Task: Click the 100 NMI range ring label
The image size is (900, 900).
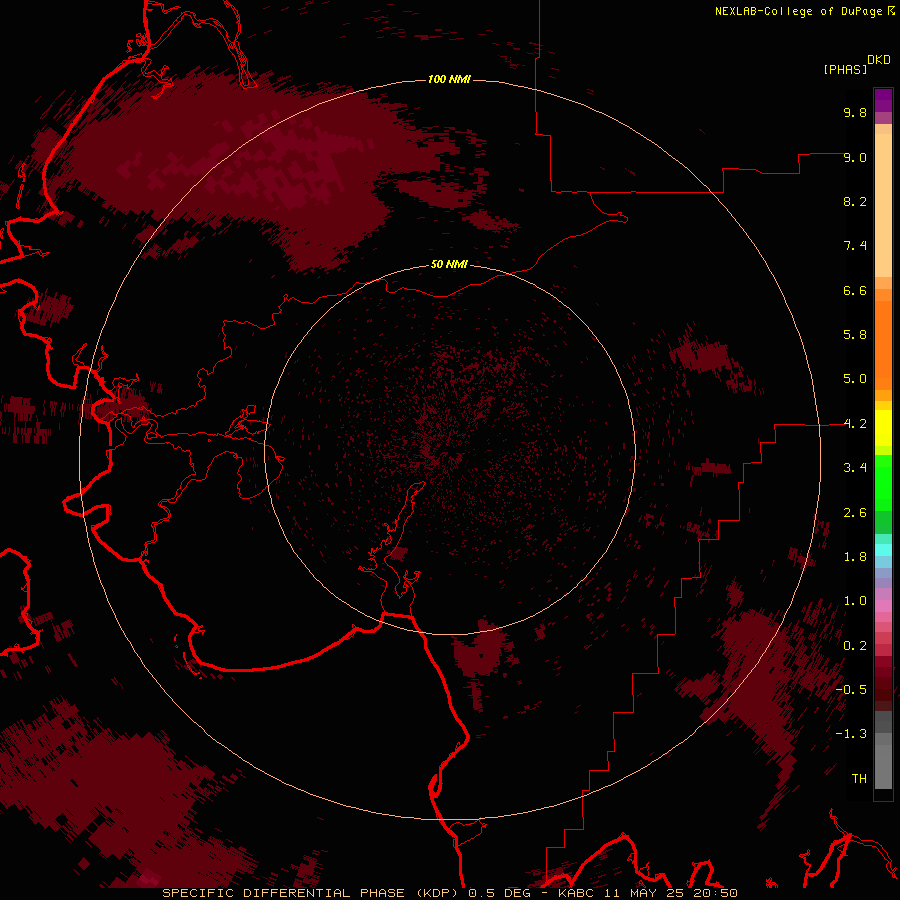Action: [449, 79]
